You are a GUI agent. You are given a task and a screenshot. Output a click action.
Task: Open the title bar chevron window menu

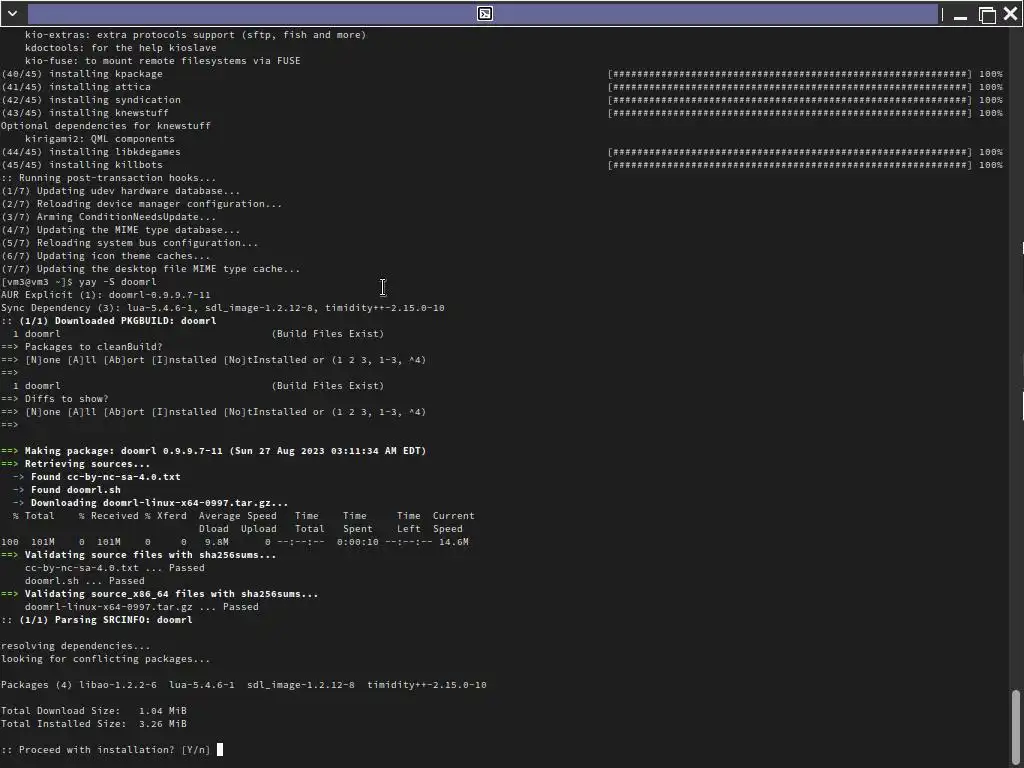click(x=12, y=13)
